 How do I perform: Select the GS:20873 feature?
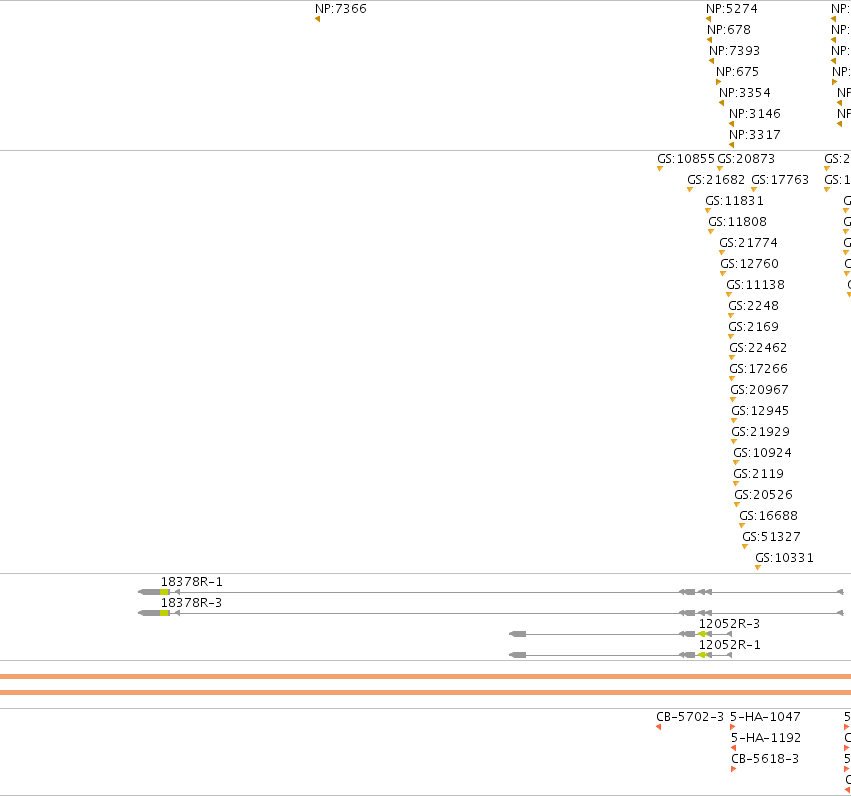(746, 159)
